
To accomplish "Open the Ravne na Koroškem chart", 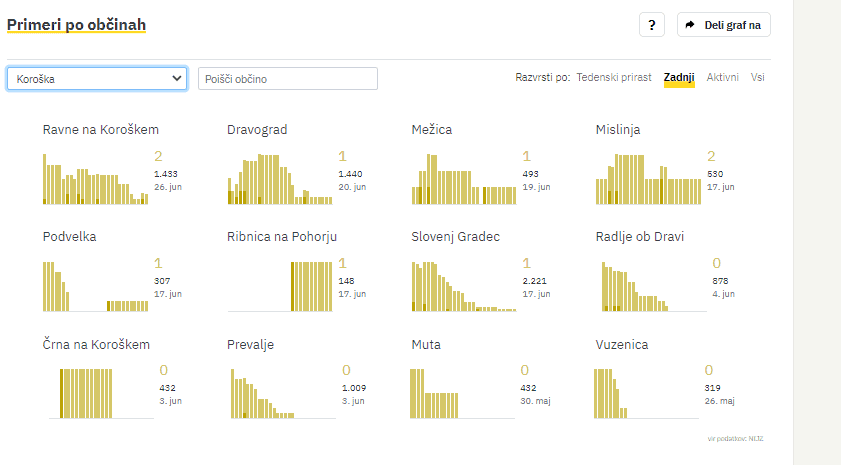I will pyautogui.click(x=95, y=179).
